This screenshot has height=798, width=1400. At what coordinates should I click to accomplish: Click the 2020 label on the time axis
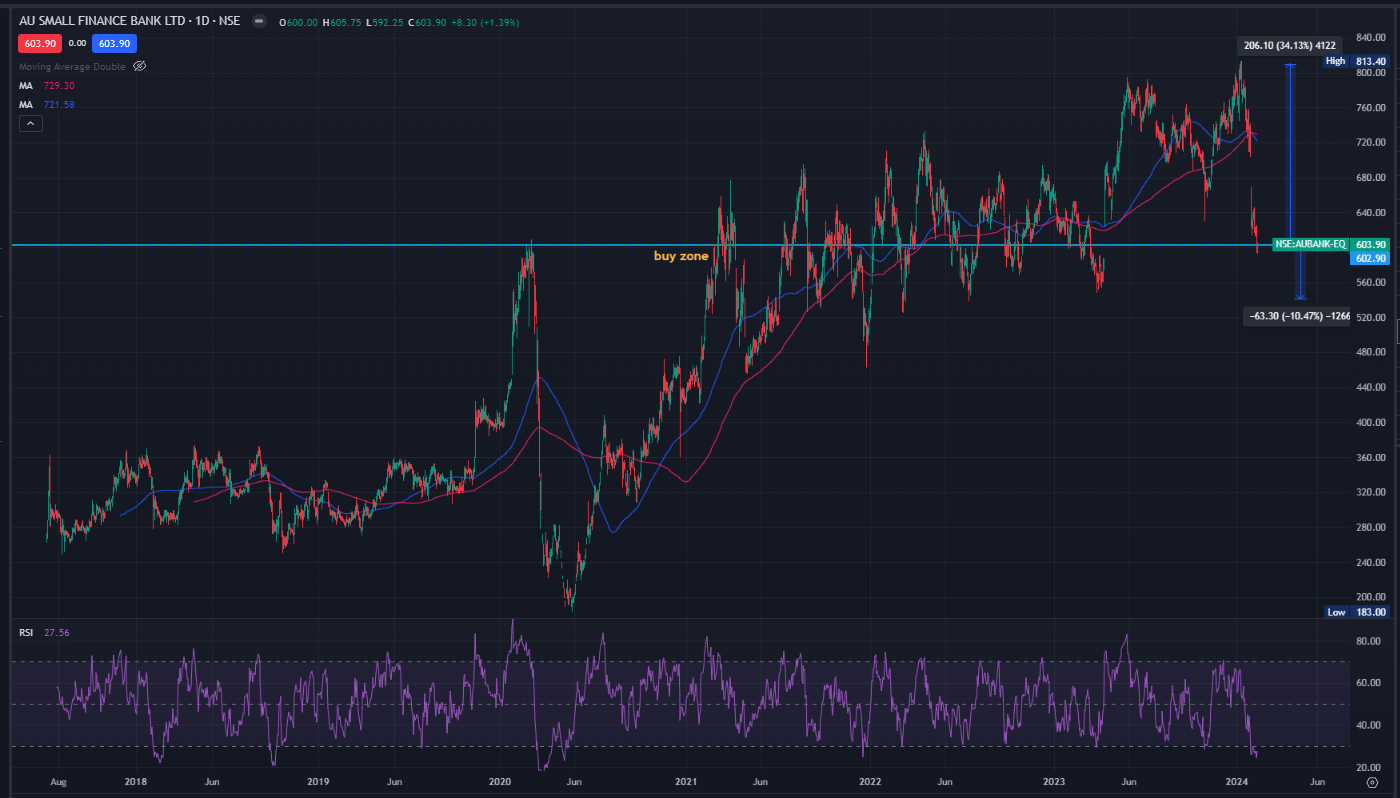pos(500,781)
